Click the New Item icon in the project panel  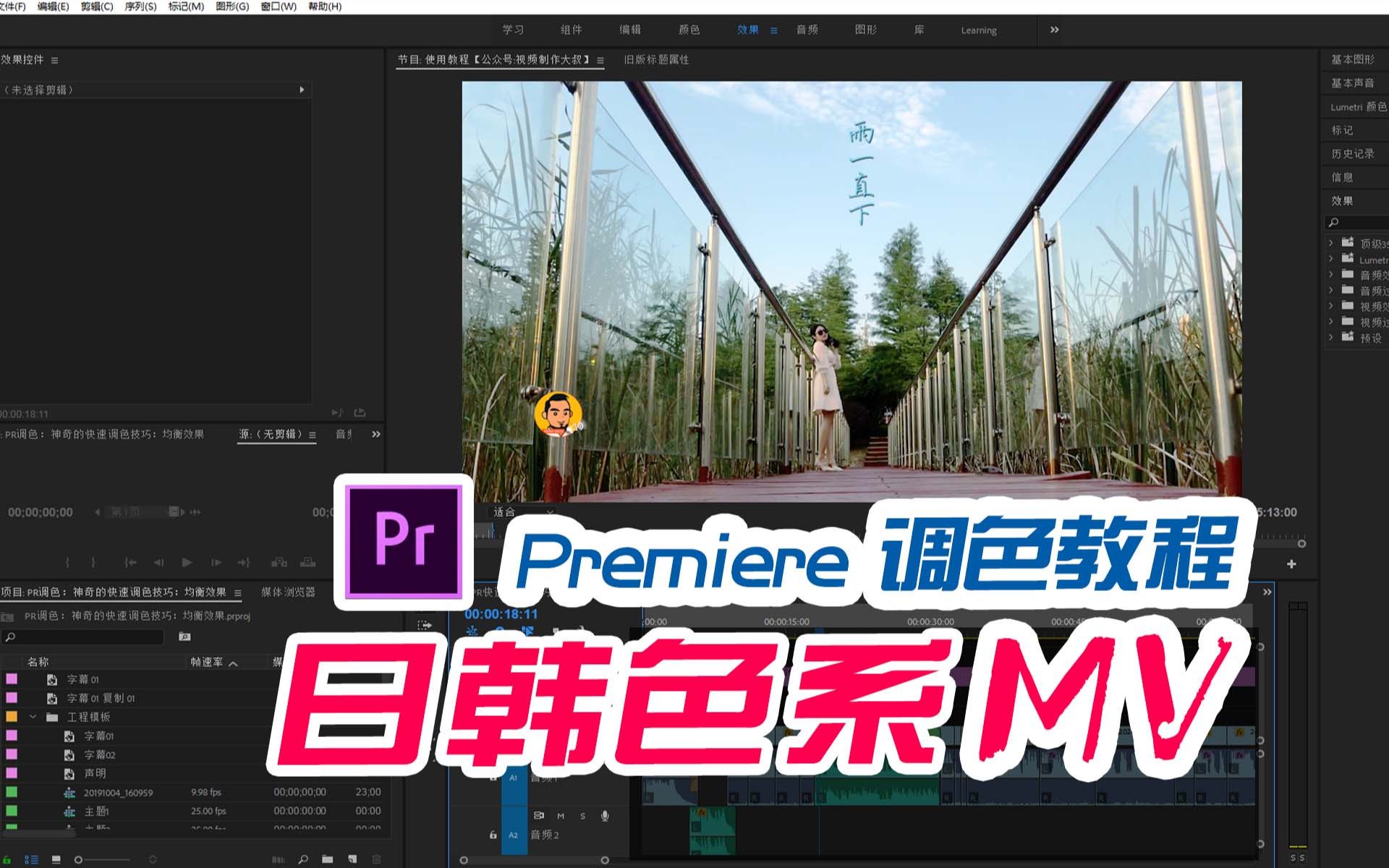[352, 859]
